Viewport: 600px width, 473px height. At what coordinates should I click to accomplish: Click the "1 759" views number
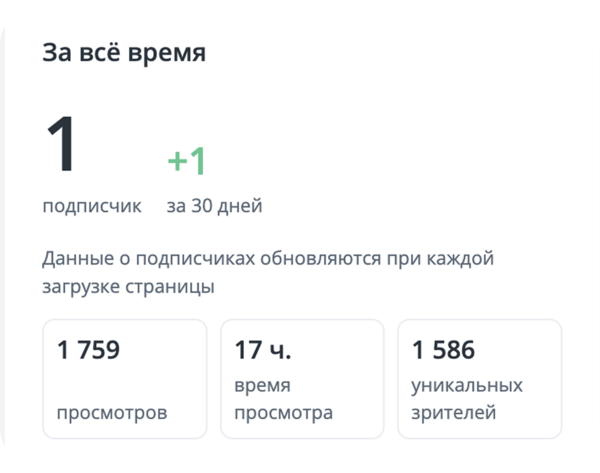point(89,350)
